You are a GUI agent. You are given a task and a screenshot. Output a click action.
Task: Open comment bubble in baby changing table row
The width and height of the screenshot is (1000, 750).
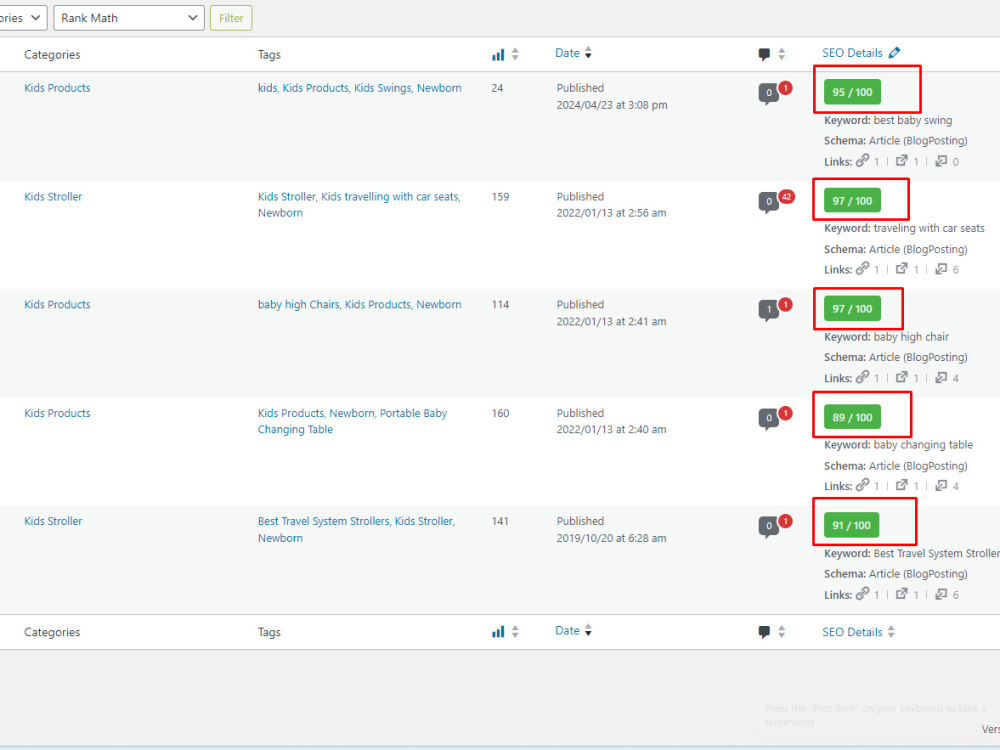(768, 419)
